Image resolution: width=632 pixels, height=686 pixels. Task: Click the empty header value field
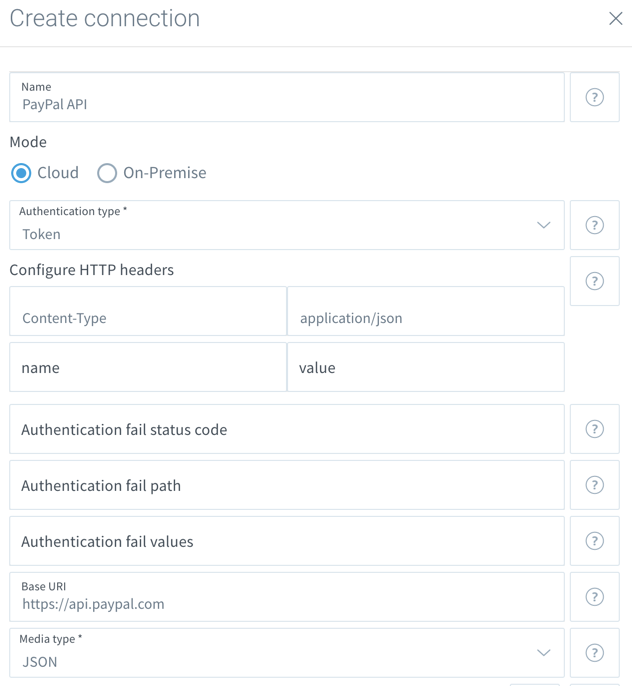pos(426,368)
